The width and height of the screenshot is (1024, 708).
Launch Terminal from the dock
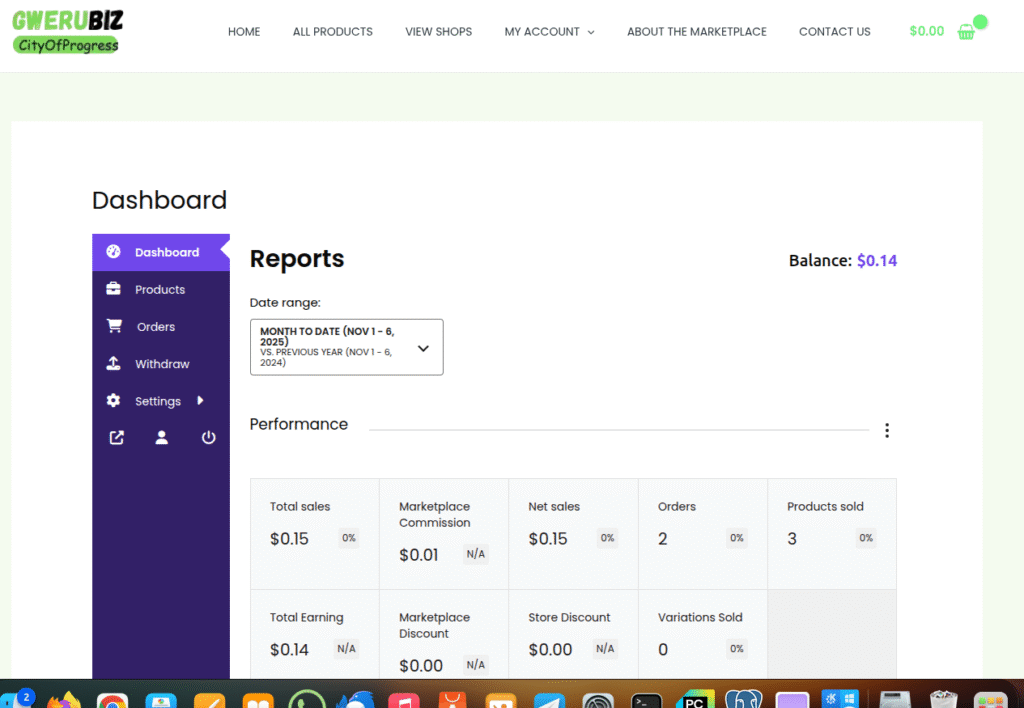[646, 699]
